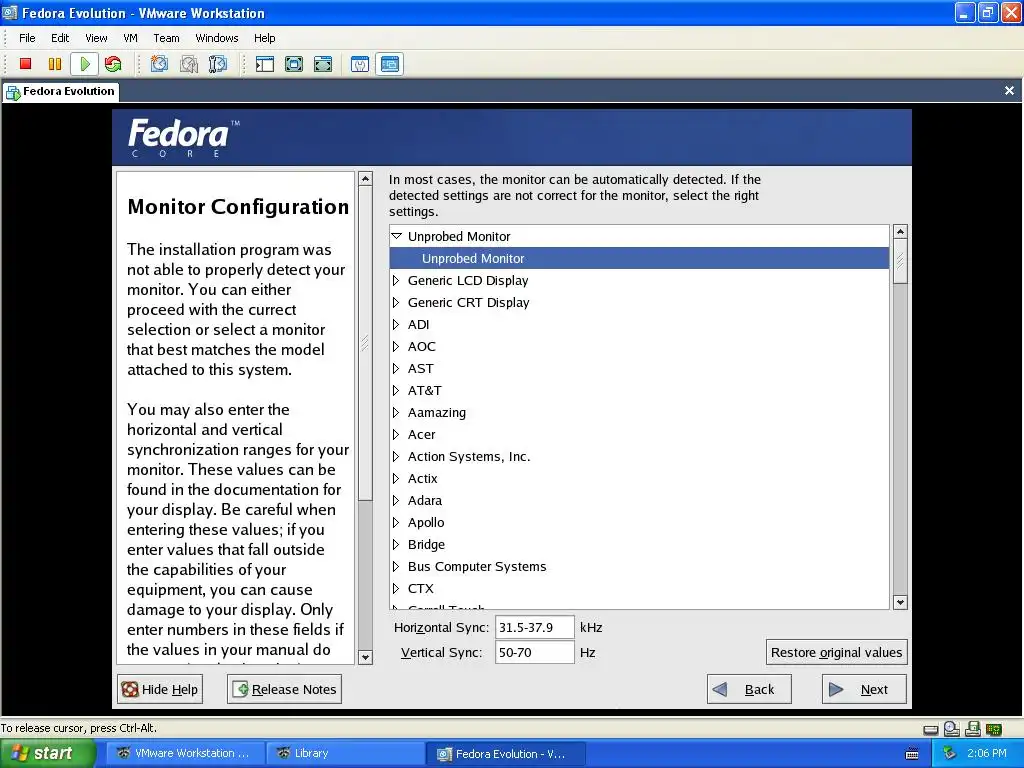This screenshot has height=768, width=1024.
Task: Expand the Acer monitor group
Action: point(396,434)
